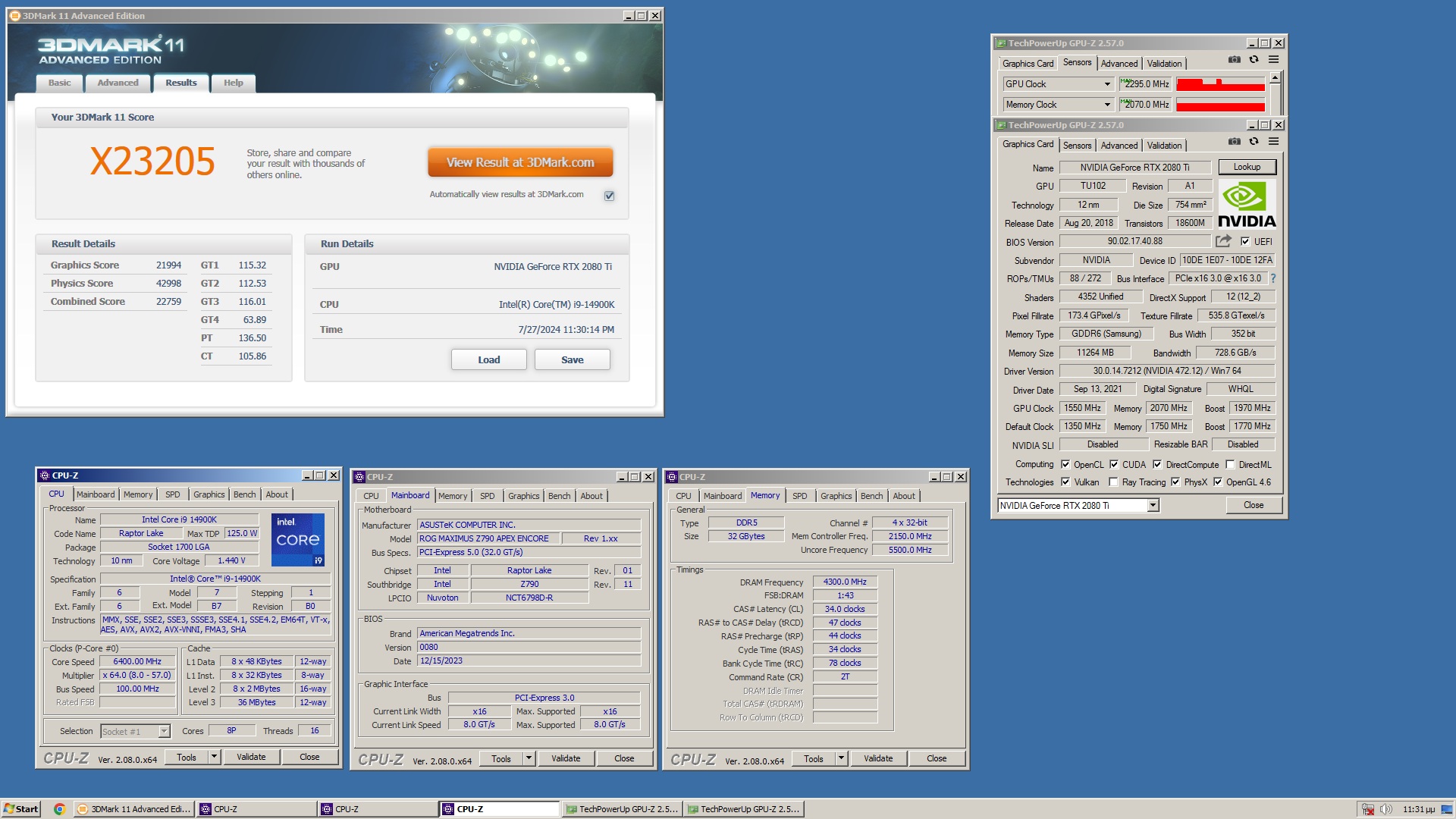Toggle the PhysX checkbox
Screen dimensions: 1456x819
click(1175, 482)
